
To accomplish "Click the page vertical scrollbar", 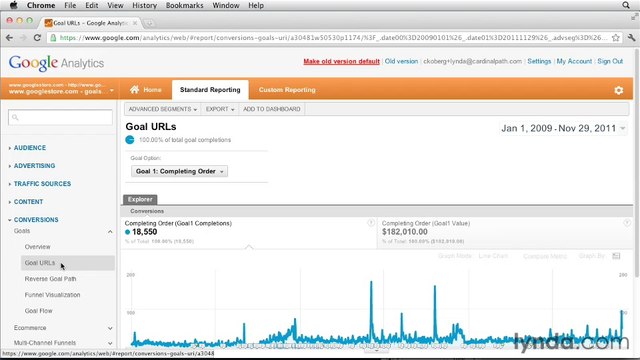I will point(637,163).
